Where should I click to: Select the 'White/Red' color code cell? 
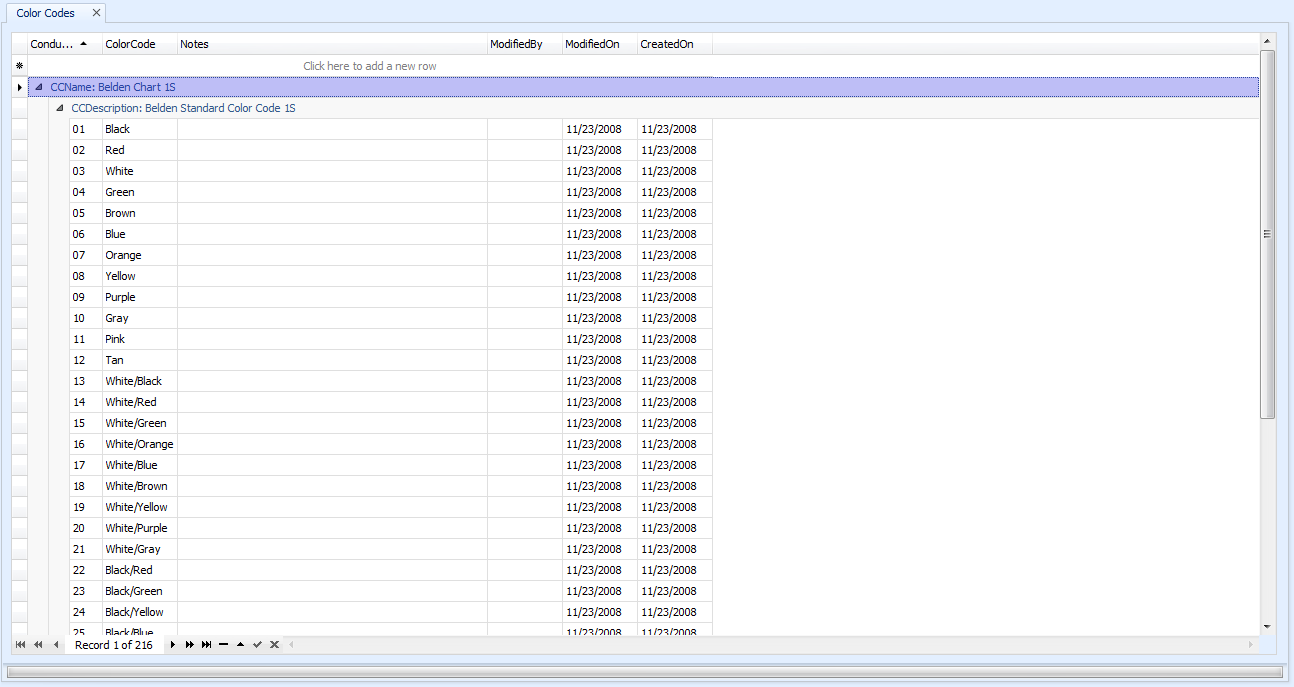pos(139,402)
